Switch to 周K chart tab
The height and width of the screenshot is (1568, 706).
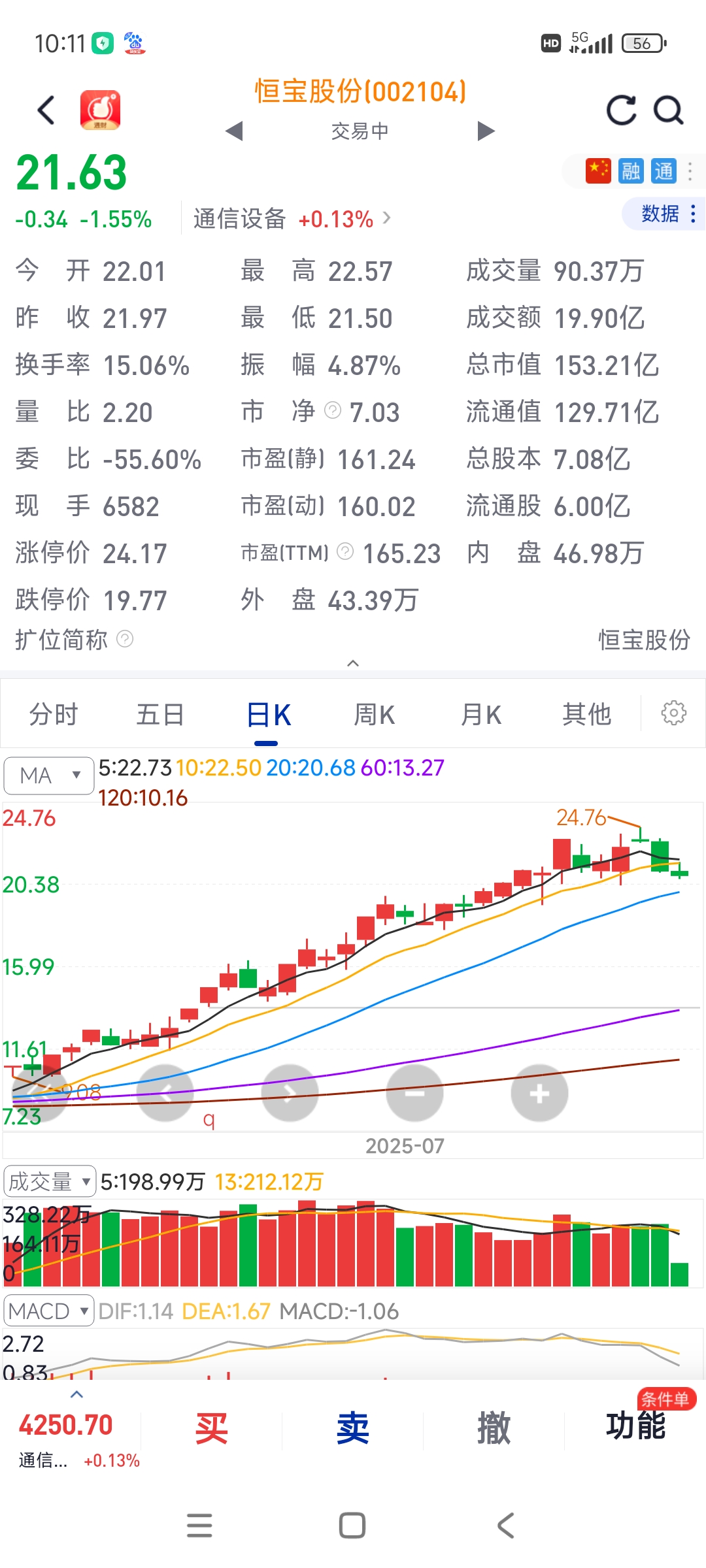pyautogui.click(x=374, y=714)
